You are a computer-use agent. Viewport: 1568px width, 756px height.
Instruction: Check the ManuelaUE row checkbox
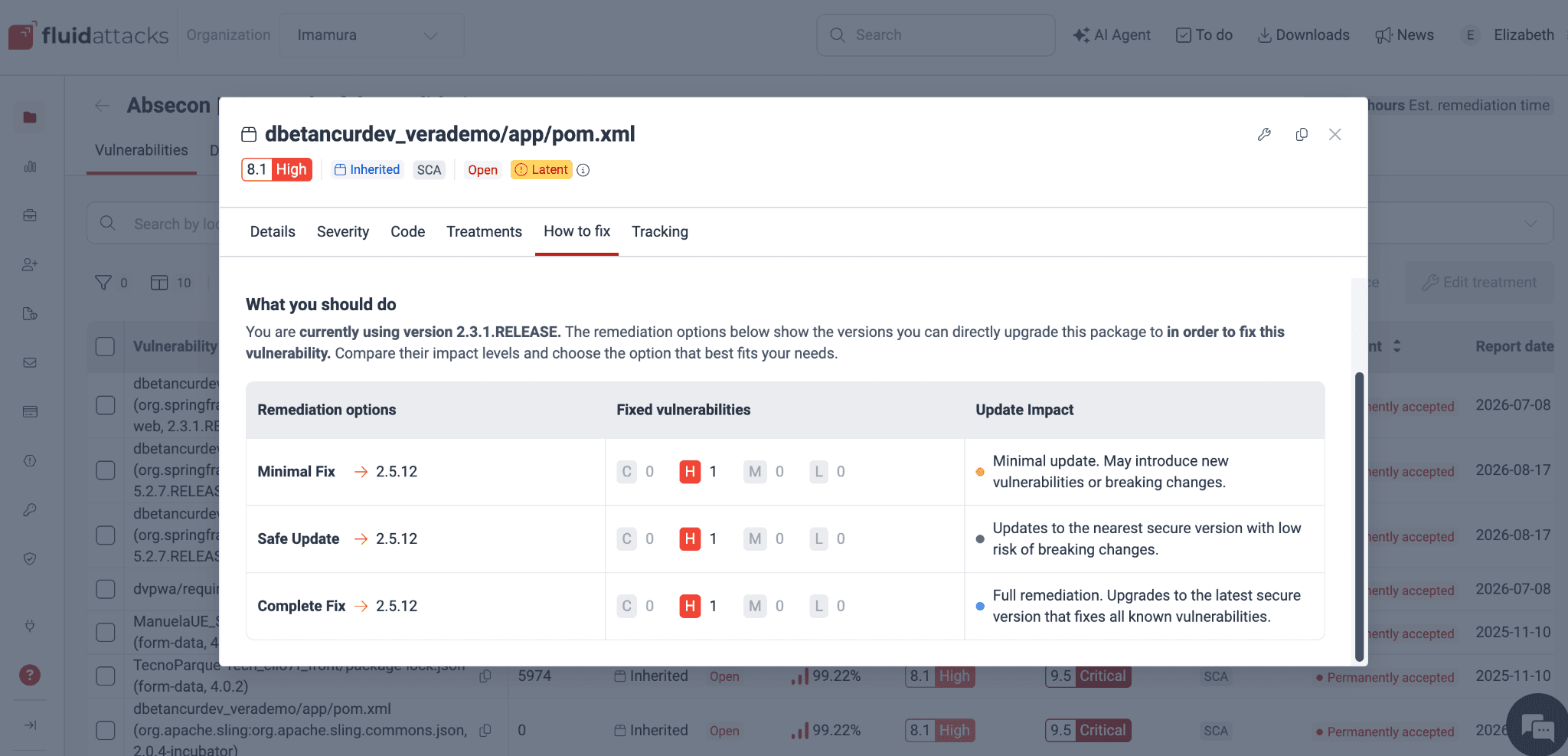tap(105, 632)
